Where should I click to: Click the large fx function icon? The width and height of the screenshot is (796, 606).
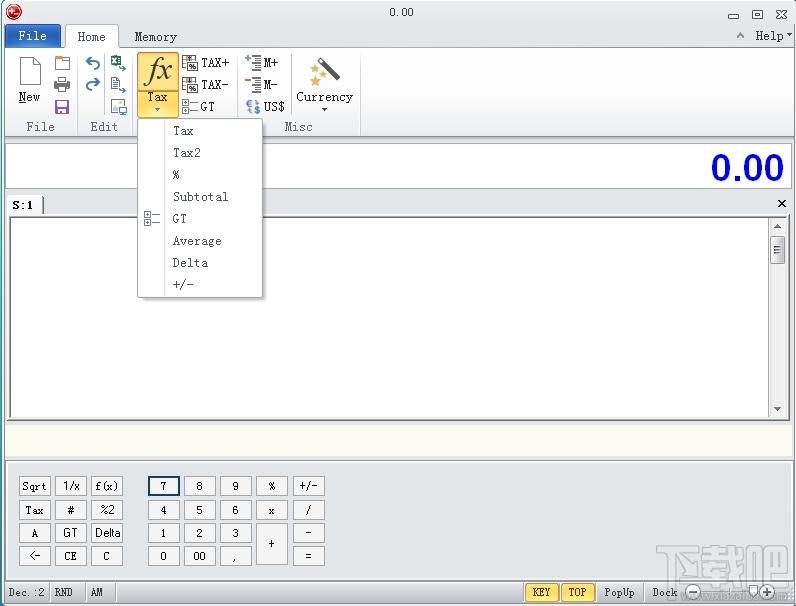click(x=158, y=71)
